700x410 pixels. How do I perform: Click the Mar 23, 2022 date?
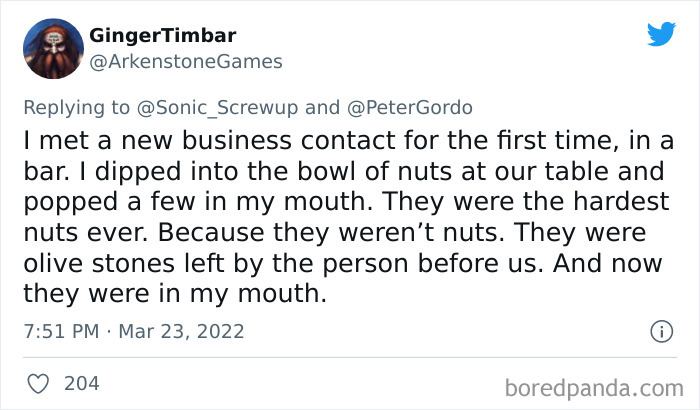point(181,331)
